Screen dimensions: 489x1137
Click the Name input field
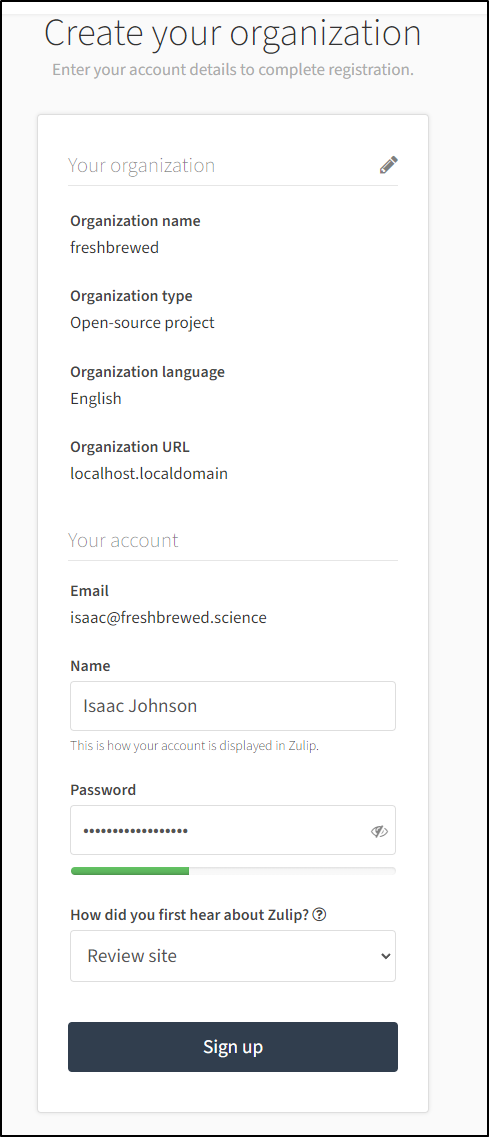tap(233, 706)
